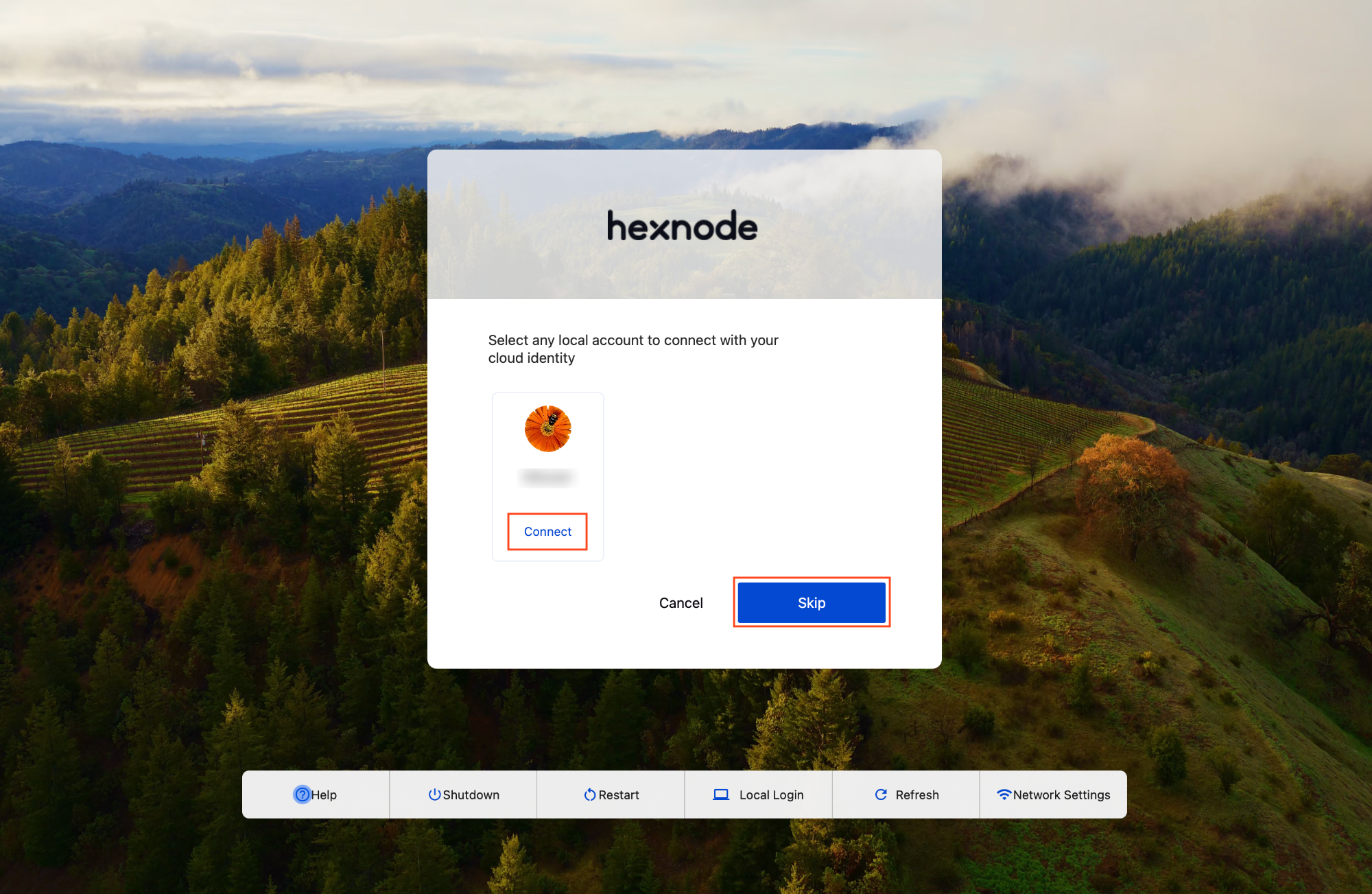
Task: Switch to Local Login
Action: [758, 795]
